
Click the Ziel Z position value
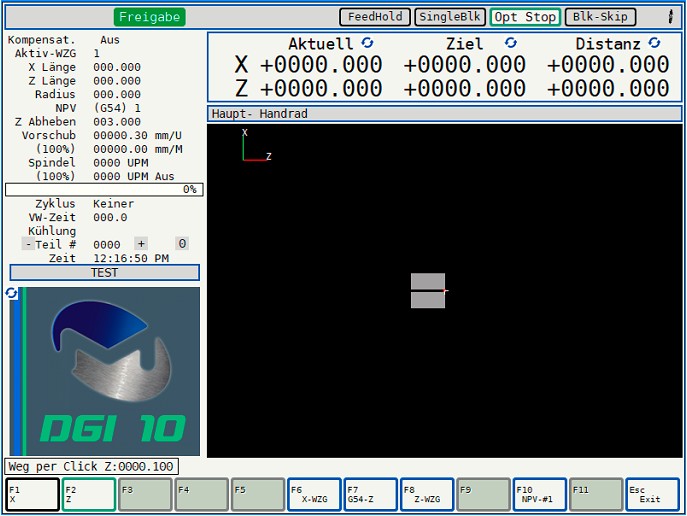pyautogui.click(x=464, y=88)
